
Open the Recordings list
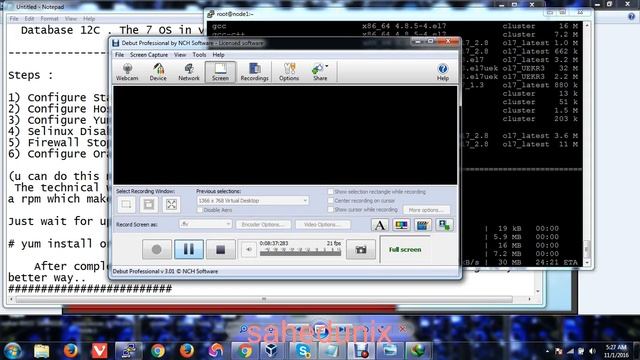coord(254,72)
